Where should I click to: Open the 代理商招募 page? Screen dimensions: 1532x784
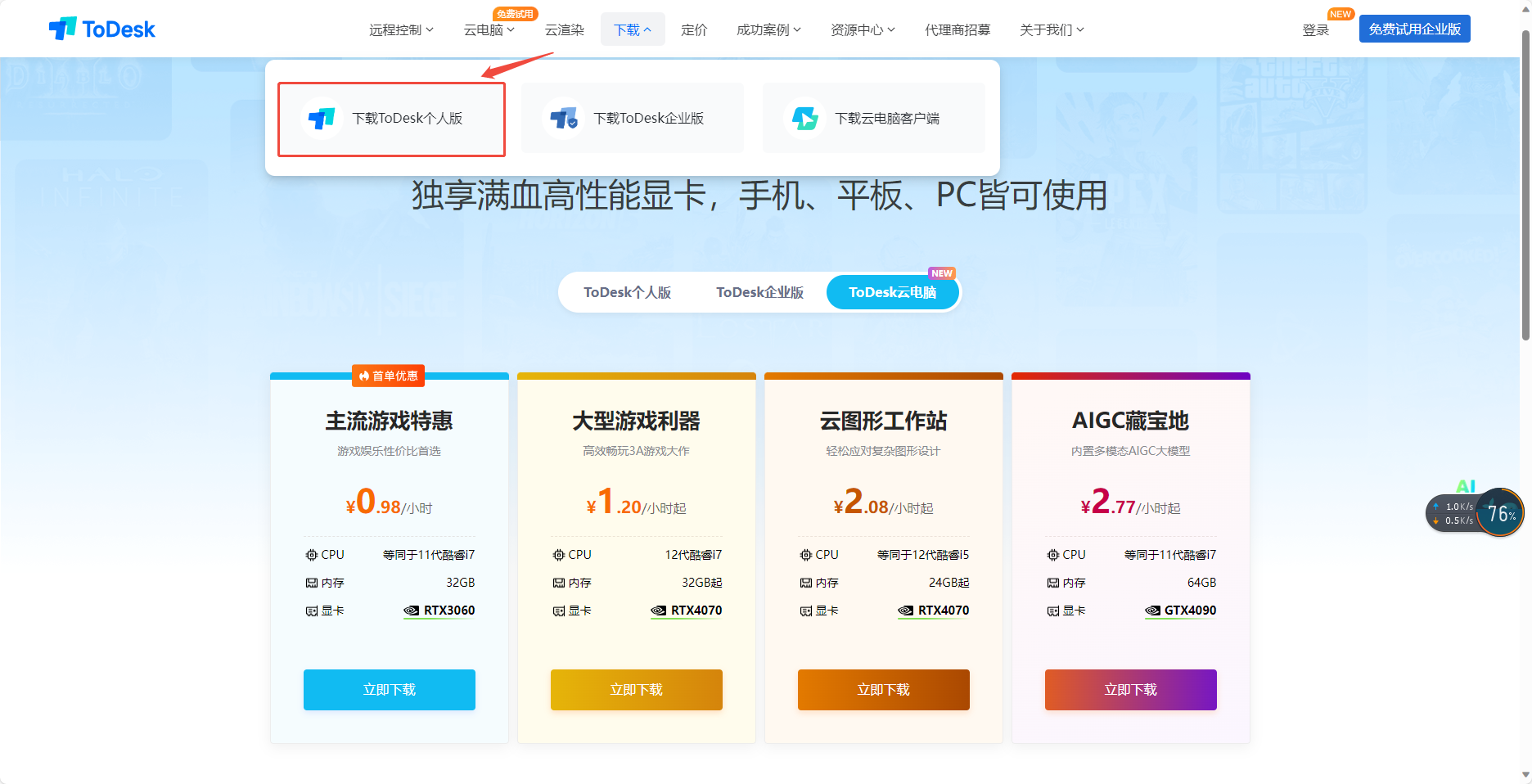pyautogui.click(x=957, y=29)
